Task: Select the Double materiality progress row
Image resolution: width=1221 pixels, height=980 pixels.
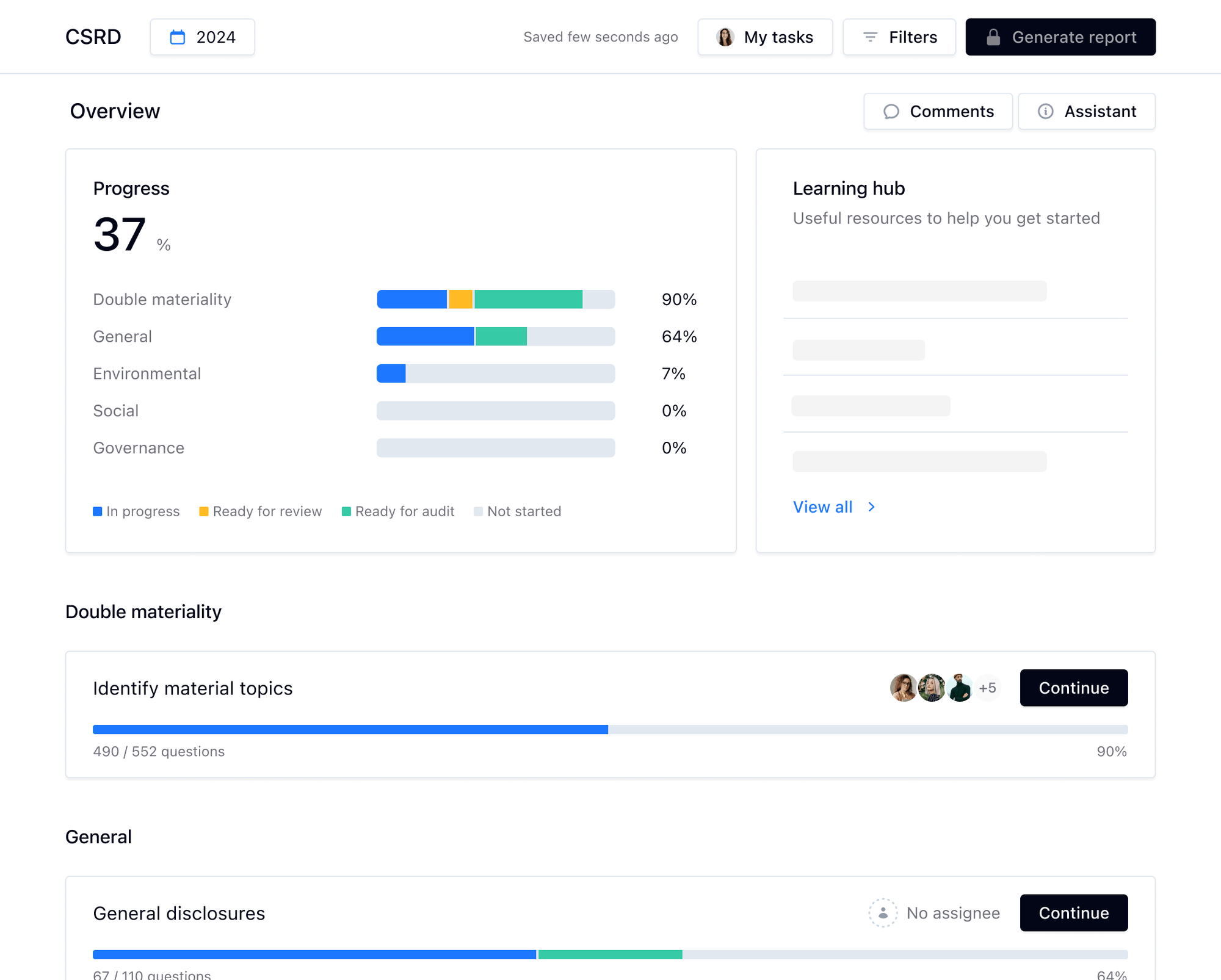Action: coord(162,300)
